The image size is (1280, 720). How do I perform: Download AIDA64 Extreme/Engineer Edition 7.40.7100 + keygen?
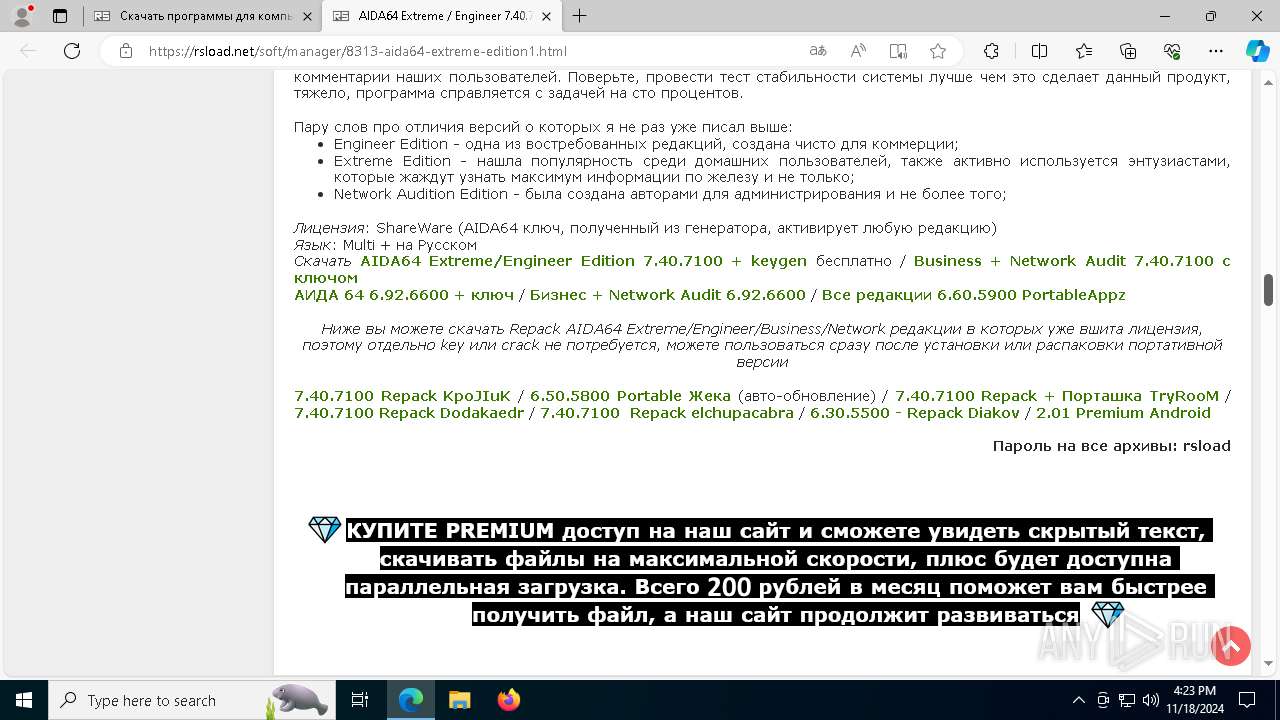pos(583,261)
